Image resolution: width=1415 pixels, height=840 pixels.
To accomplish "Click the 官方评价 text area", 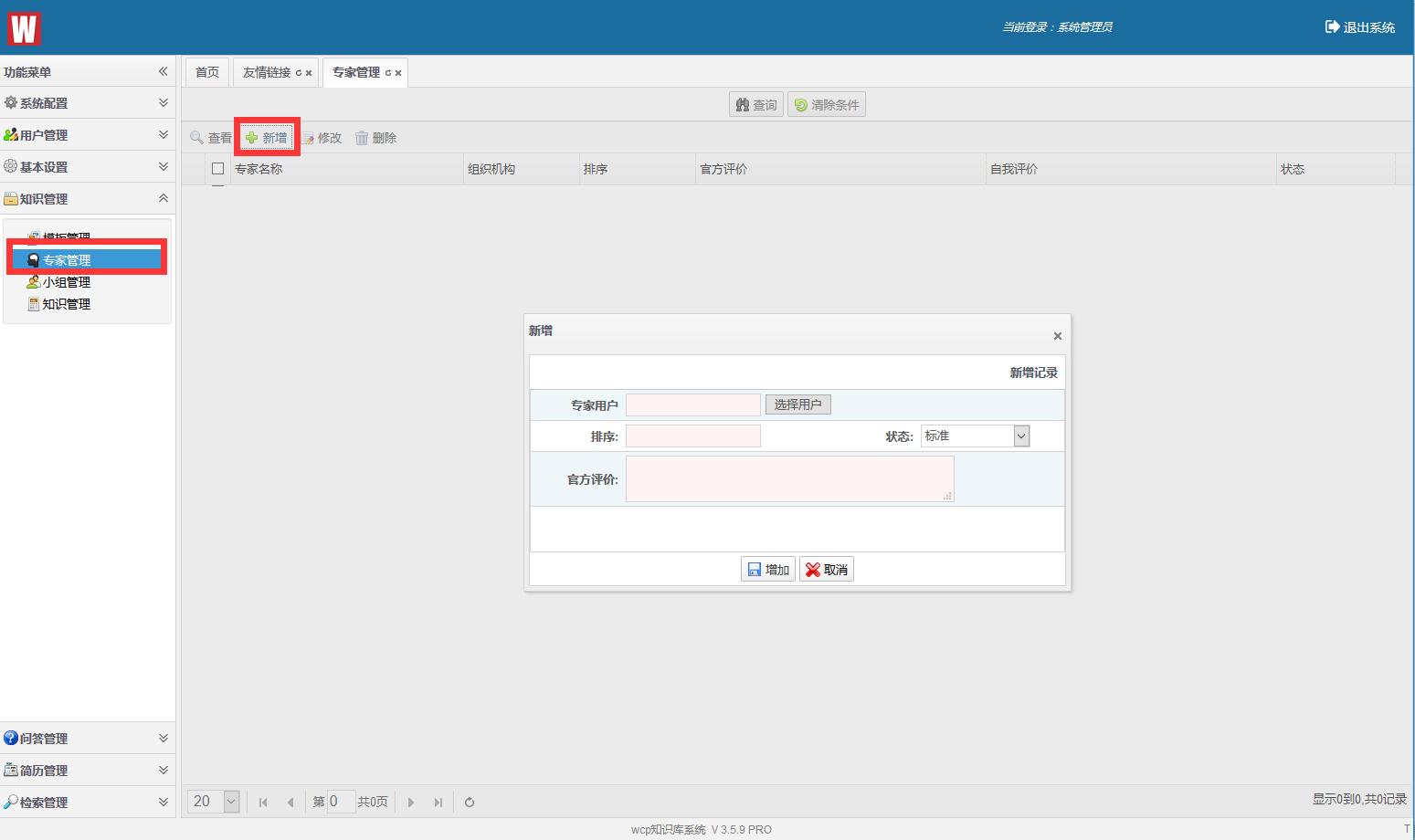I will point(790,478).
